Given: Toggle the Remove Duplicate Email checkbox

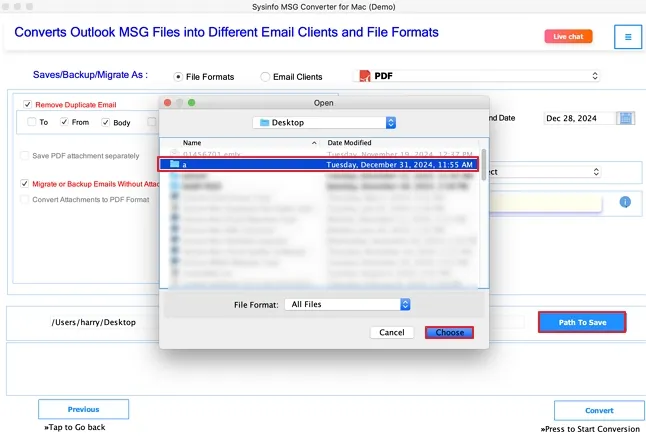Looking at the screenshot, I should (27, 104).
